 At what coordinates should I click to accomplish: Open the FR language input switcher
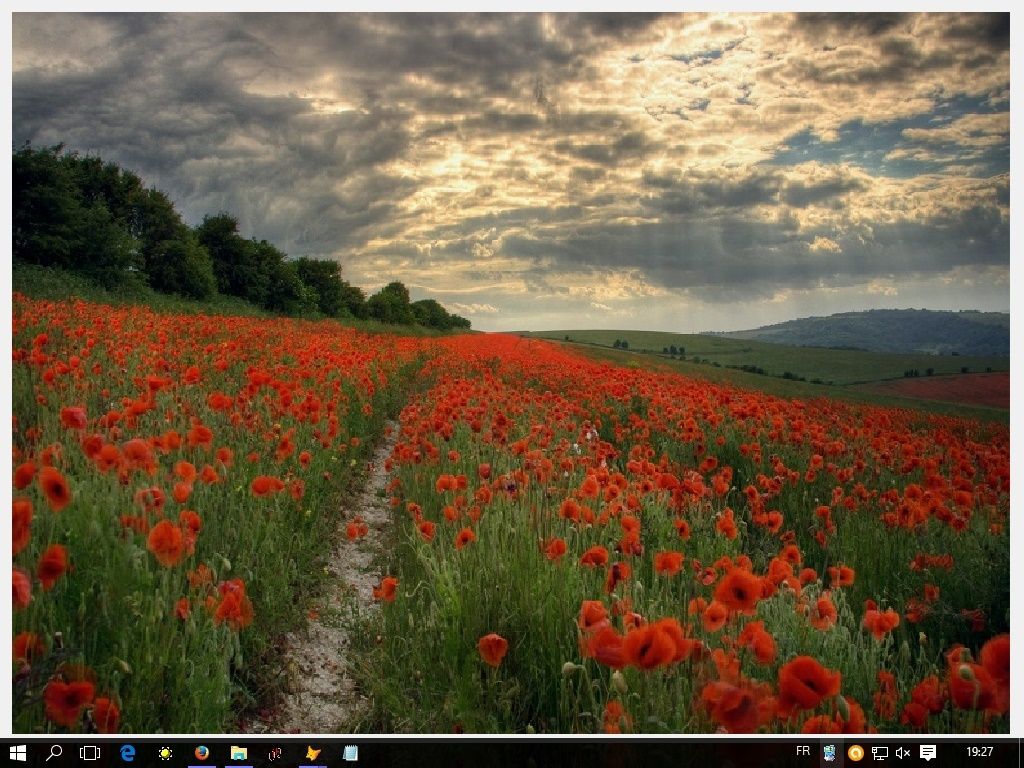tap(804, 755)
